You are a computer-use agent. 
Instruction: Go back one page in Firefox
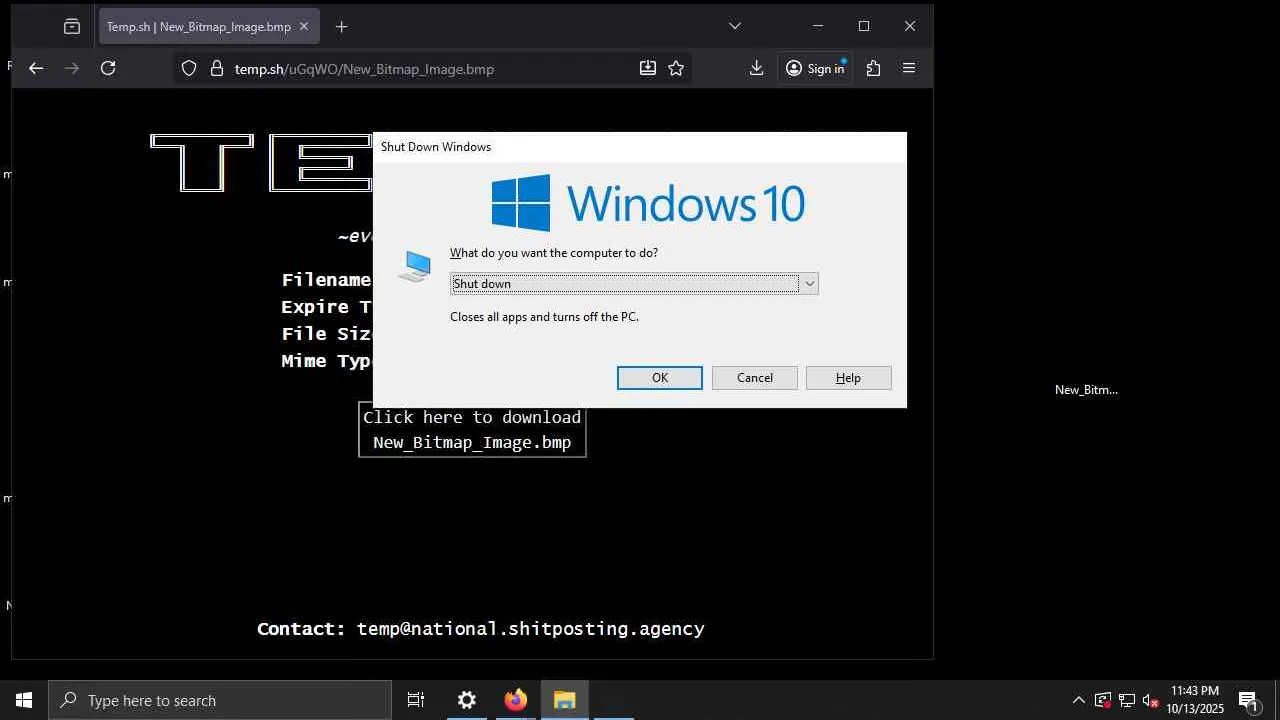click(x=36, y=68)
